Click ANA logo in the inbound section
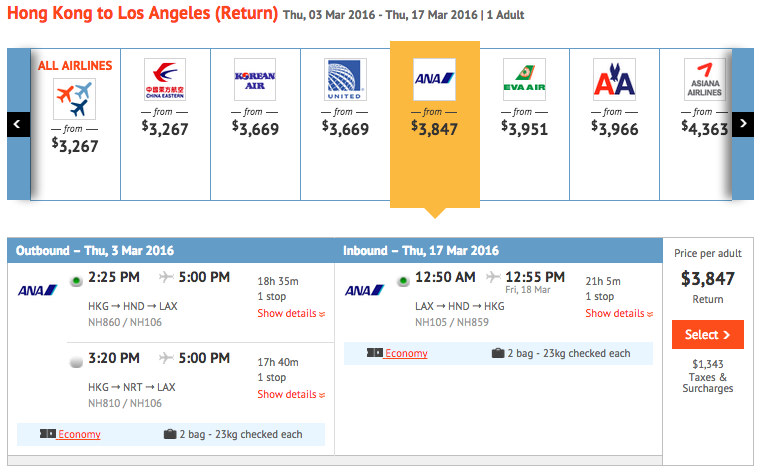This screenshot has width=761, height=472. tap(364, 291)
